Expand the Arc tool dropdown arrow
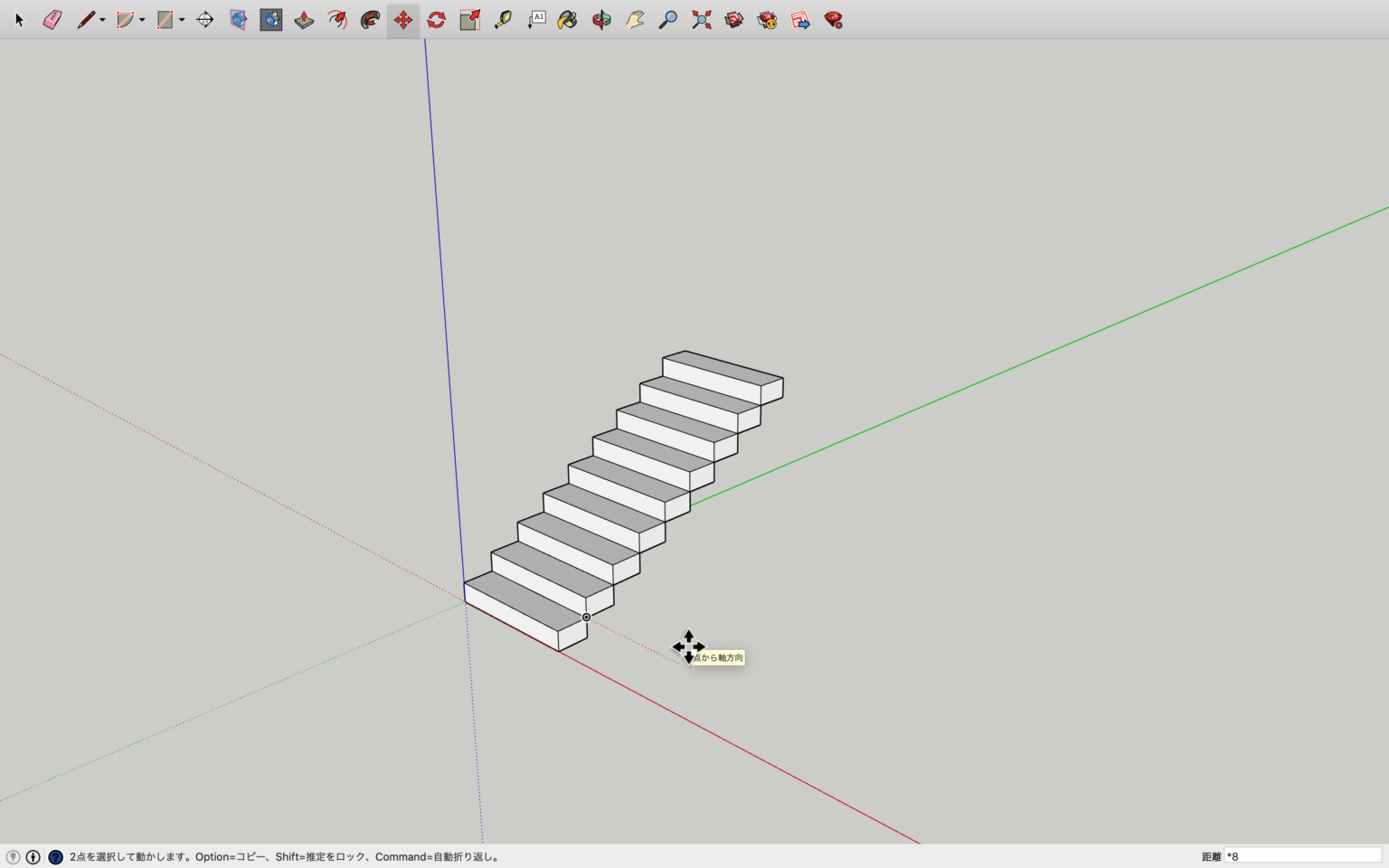1389x868 pixels. pos(142,20)
